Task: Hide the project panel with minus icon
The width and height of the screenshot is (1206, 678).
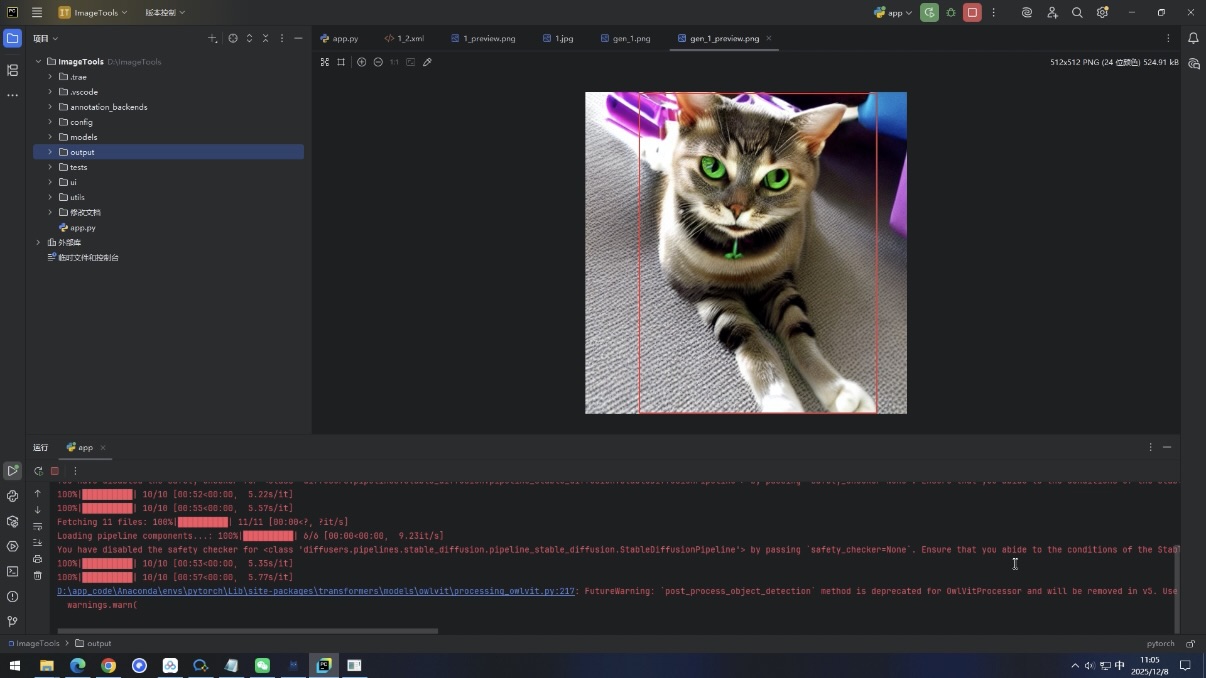Action: coord(298,38)
